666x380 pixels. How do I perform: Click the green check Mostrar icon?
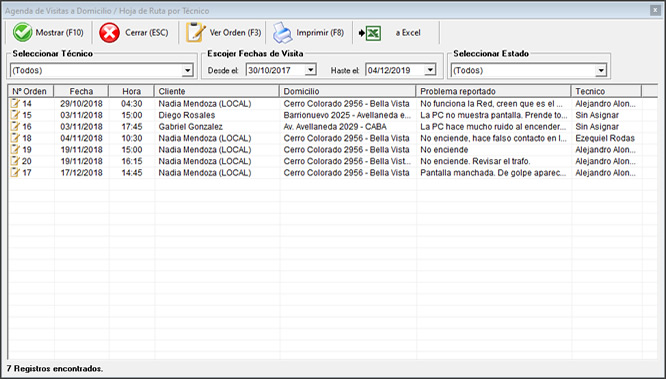point(23,33)
